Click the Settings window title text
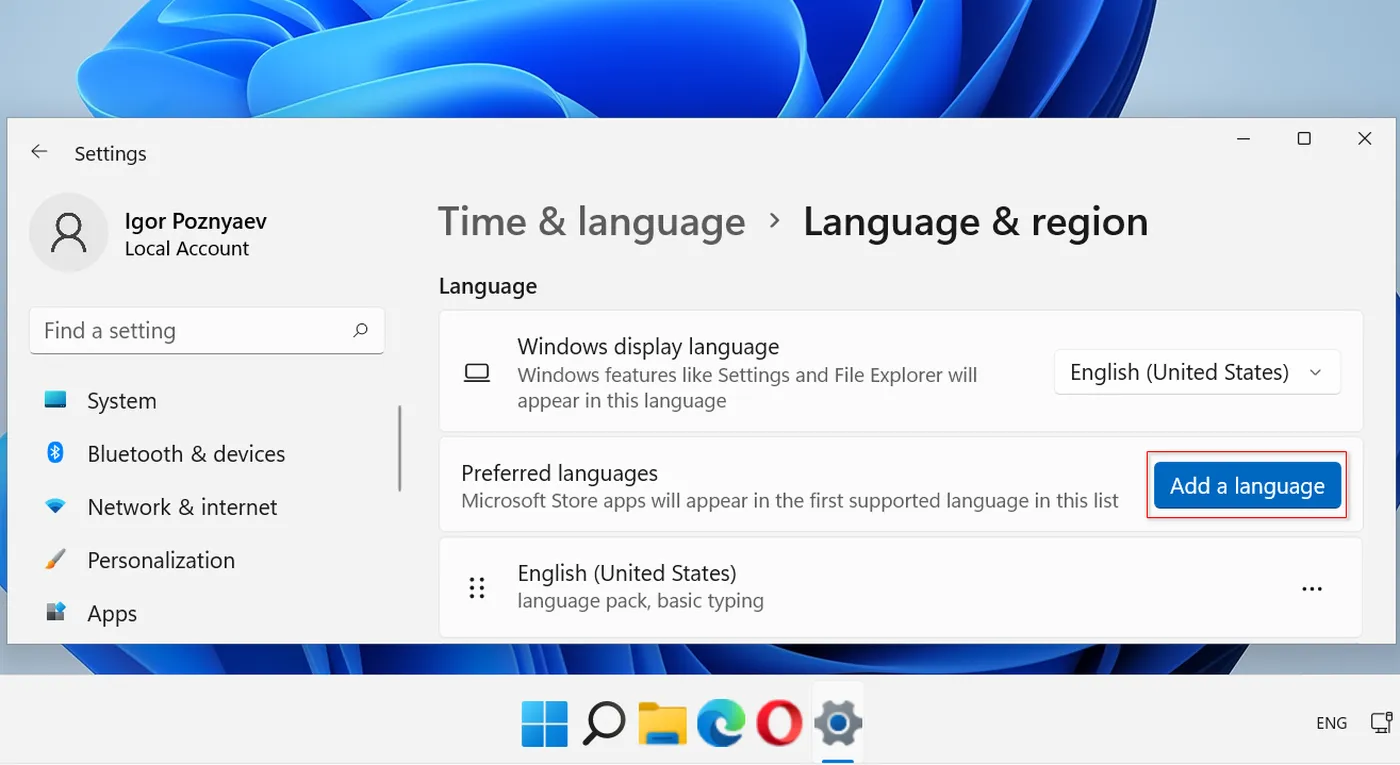 (x=110, y=153)
